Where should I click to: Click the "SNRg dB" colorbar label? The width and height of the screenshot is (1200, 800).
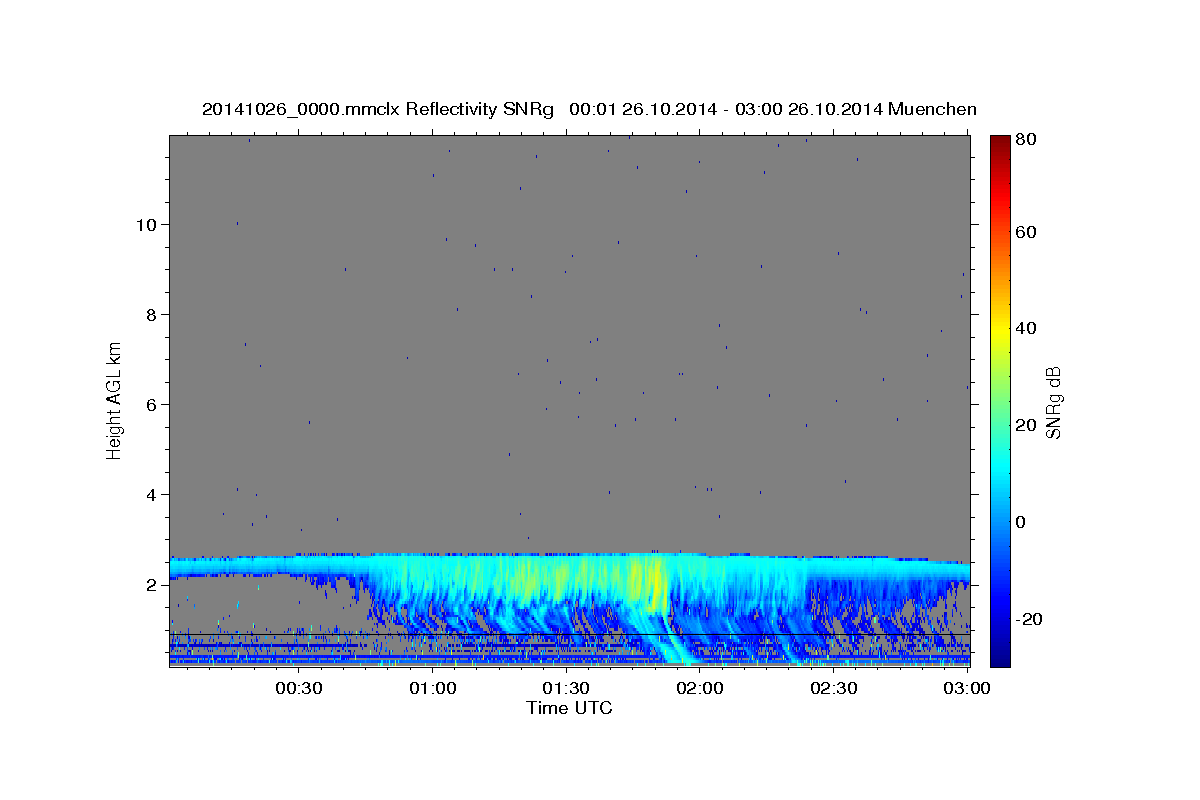(1053, 402)
